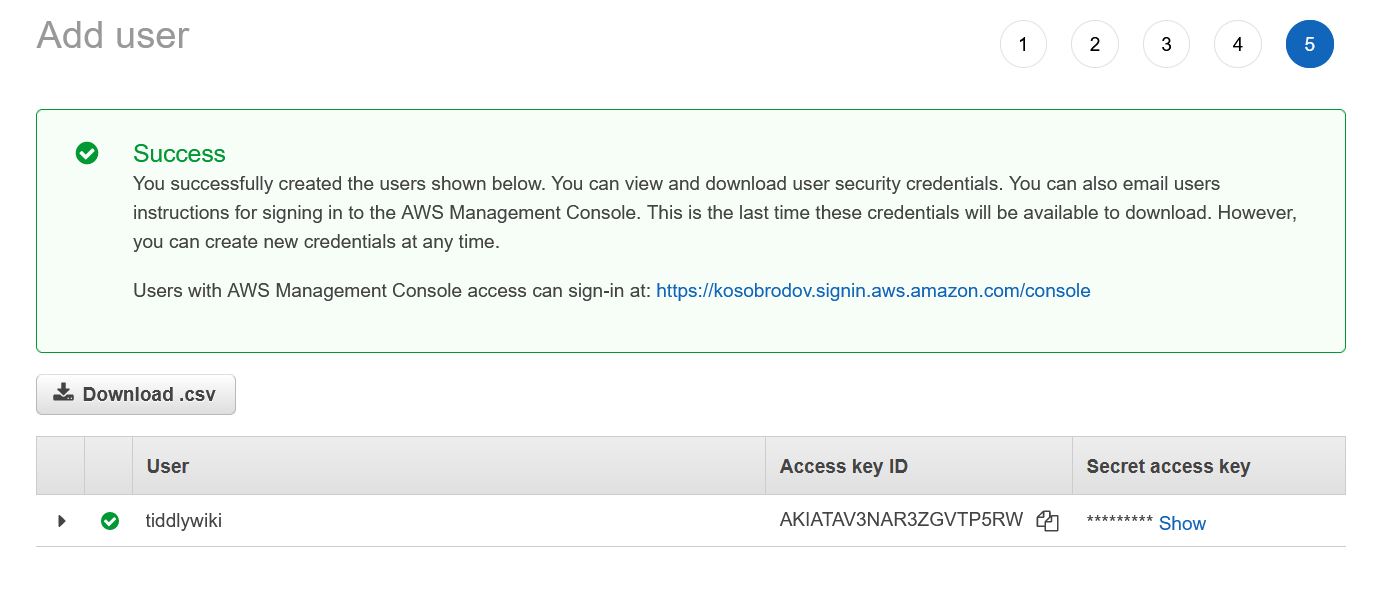This screenshot has height=589, width=1393.
Task: Download the credentials .csv file
Action: tap(136, 394)
